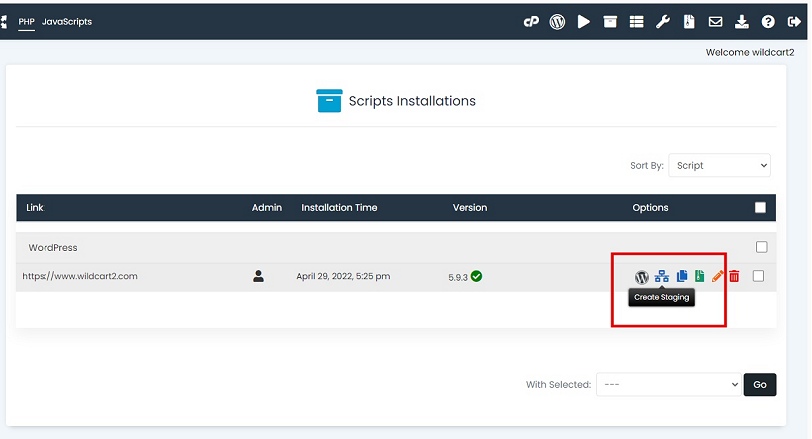Open the Sort By dropdown
The width and height of the screenshot is (812, 439).
(719, 166)
